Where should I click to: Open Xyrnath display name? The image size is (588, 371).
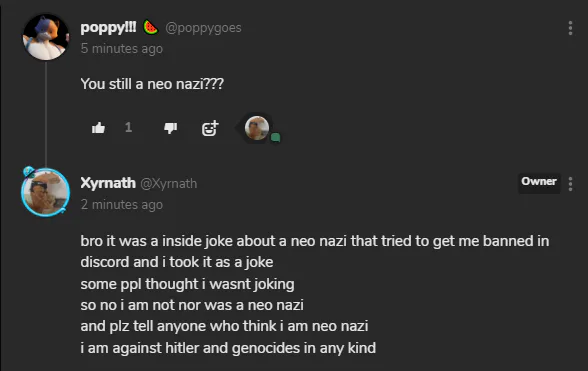tap(108, 183)
